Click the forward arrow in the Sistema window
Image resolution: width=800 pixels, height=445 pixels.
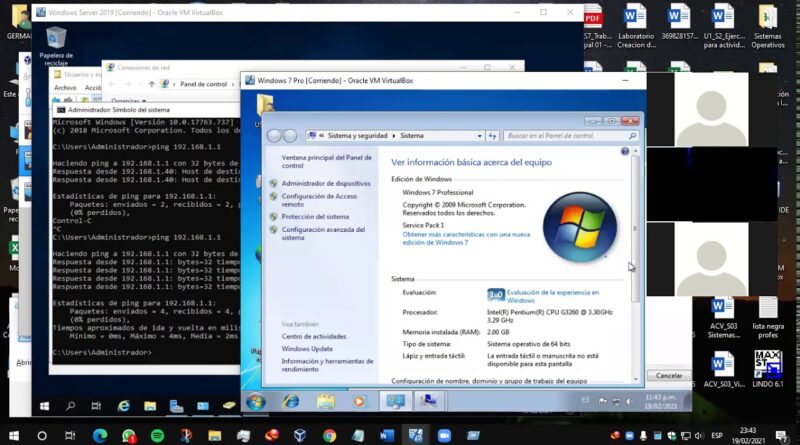click(x=290, y=136)
